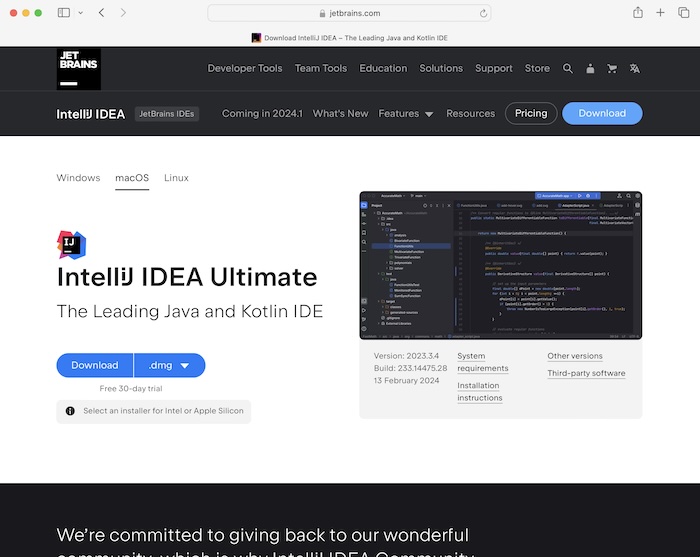
Task: Open Safari's Share icon
Action: pos(638,12)
